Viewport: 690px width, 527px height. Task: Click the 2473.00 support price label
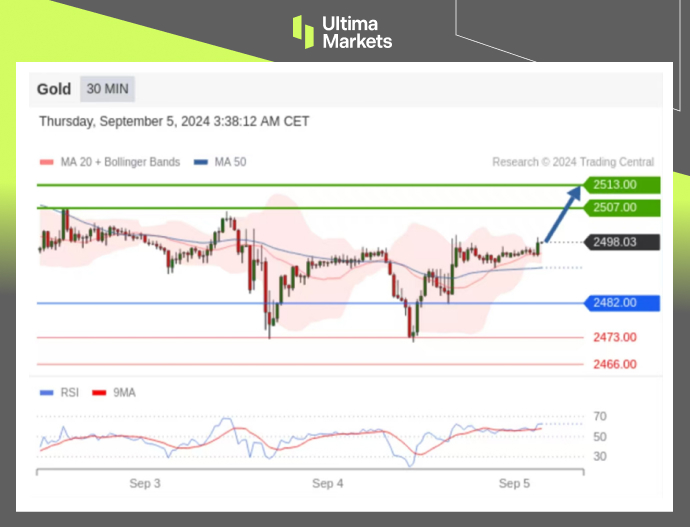click(614, 338)
